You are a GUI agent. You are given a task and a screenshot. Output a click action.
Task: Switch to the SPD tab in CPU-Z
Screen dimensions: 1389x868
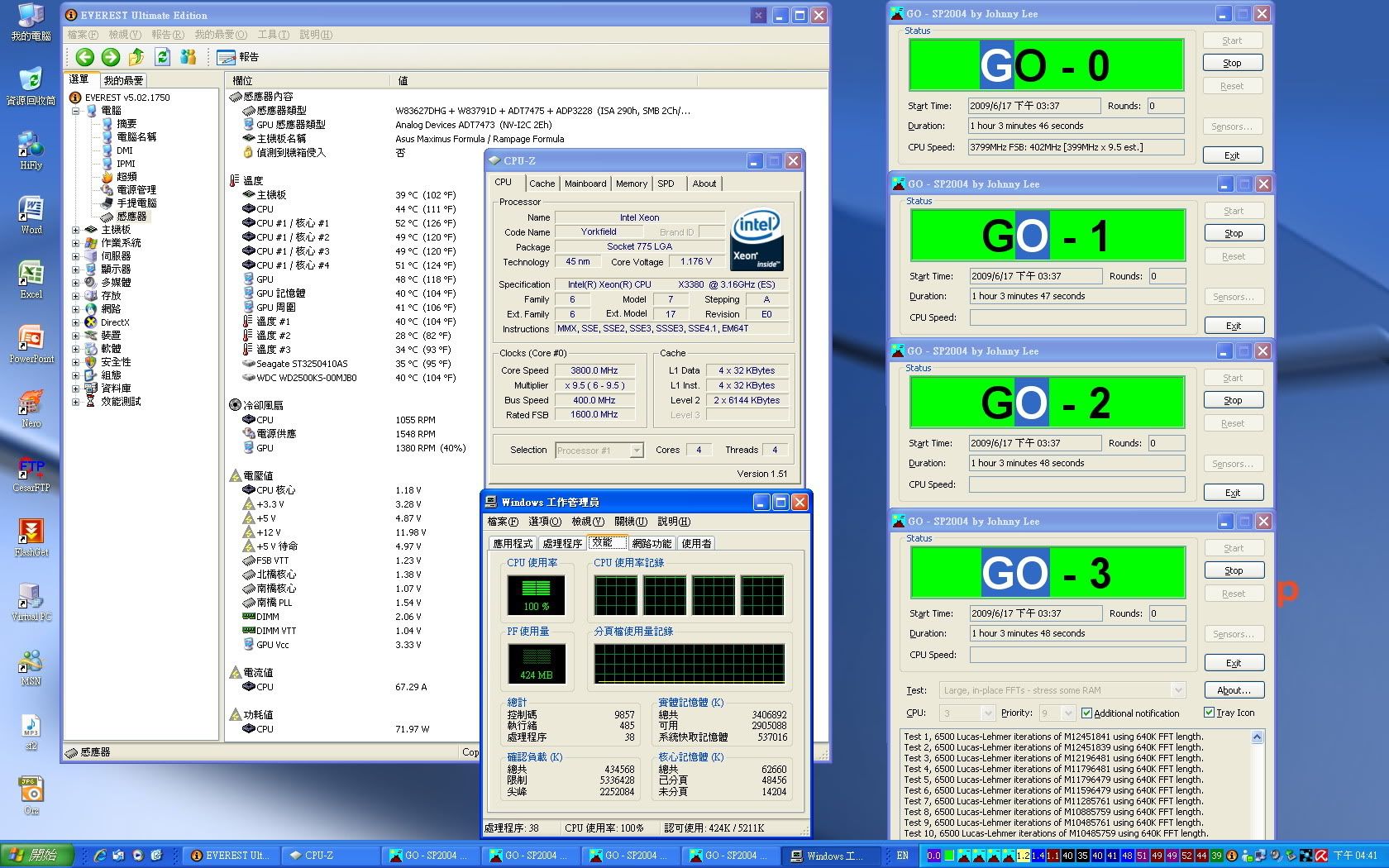(666, 184)
